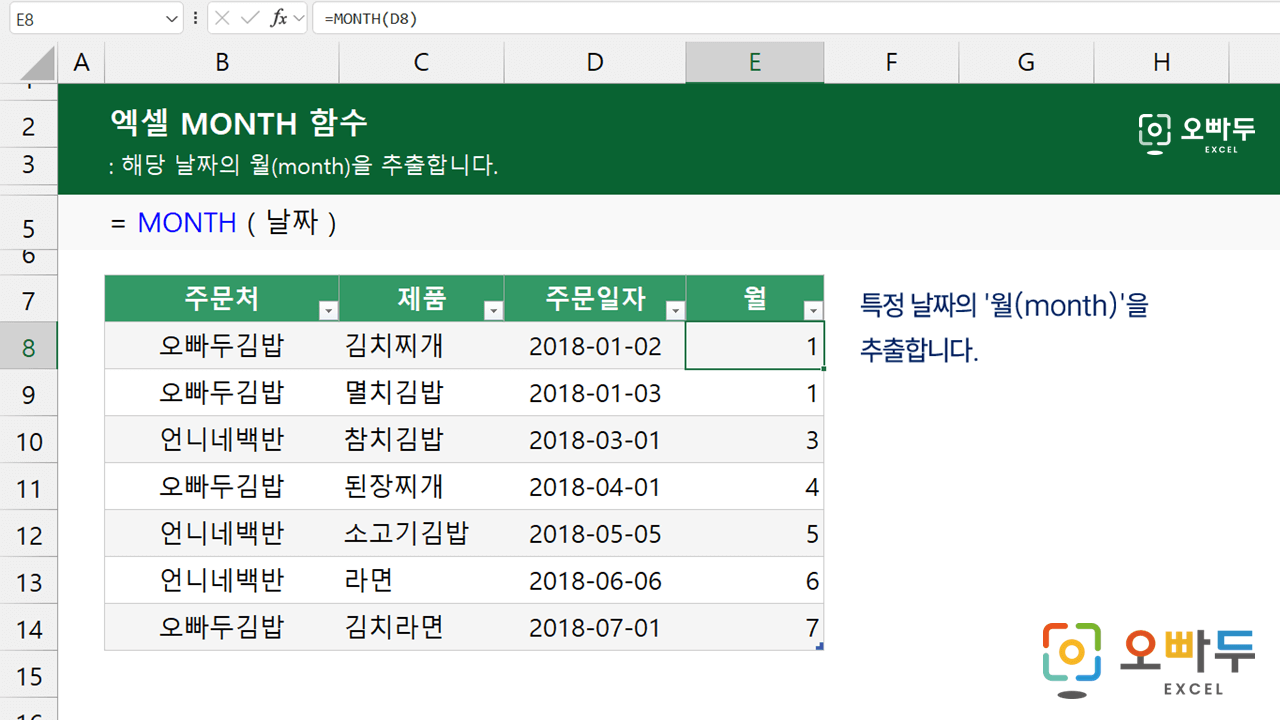Open the 주문일자 filter dropdown

pyautogui.click(x=675, y=311)
